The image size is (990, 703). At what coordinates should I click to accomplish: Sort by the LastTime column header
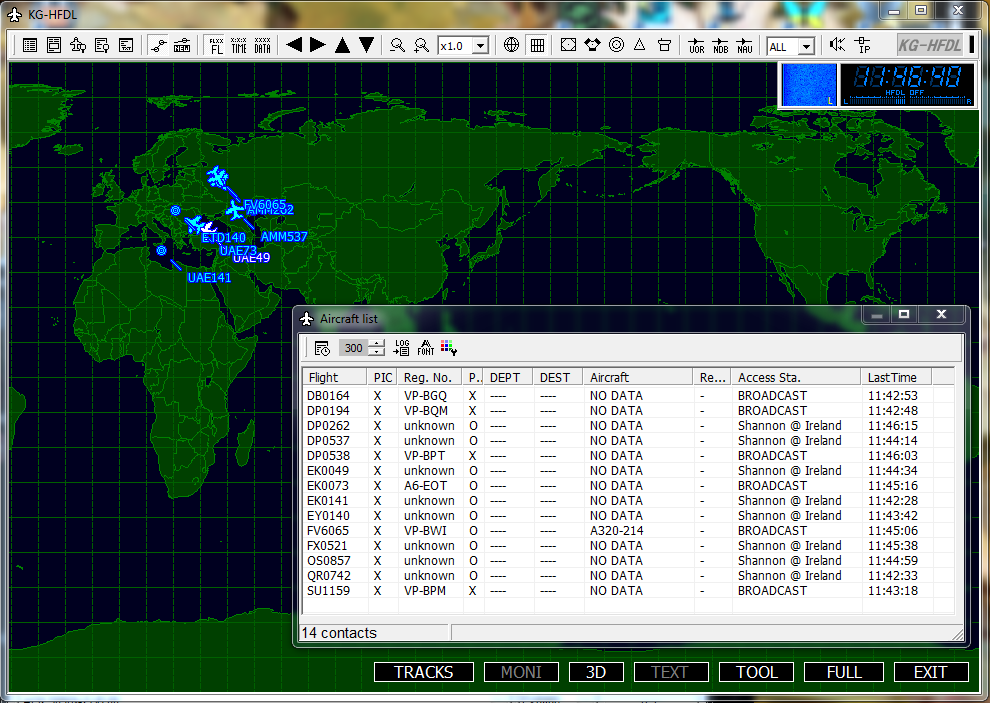pyautogui.click(x=896, y=377)
